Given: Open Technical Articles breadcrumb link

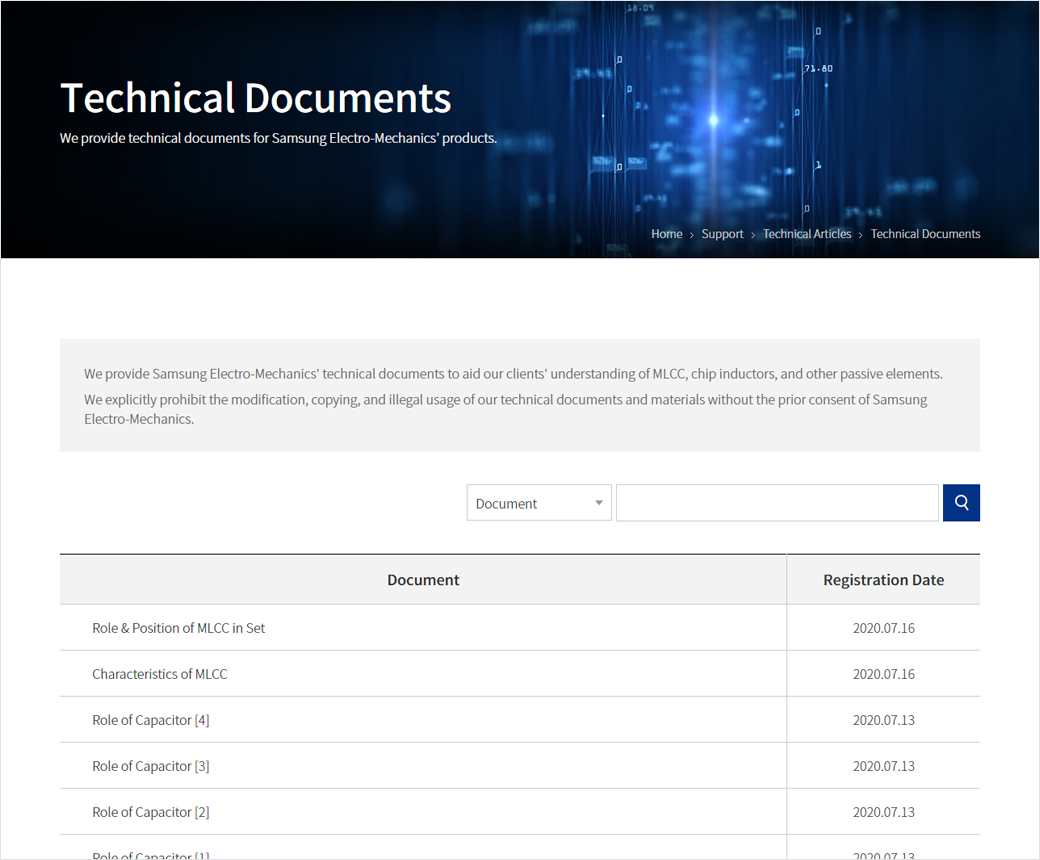Looking at the screenshot, I should (x=807, y=234).
